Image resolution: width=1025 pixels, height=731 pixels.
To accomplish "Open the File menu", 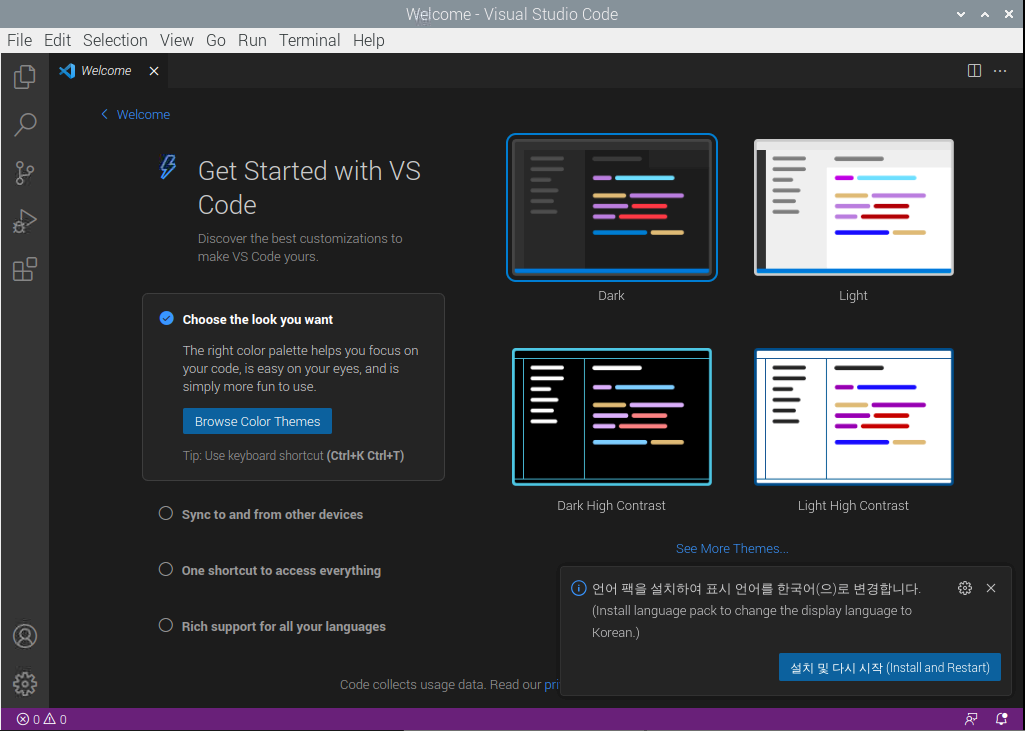I will pos(20,41).
